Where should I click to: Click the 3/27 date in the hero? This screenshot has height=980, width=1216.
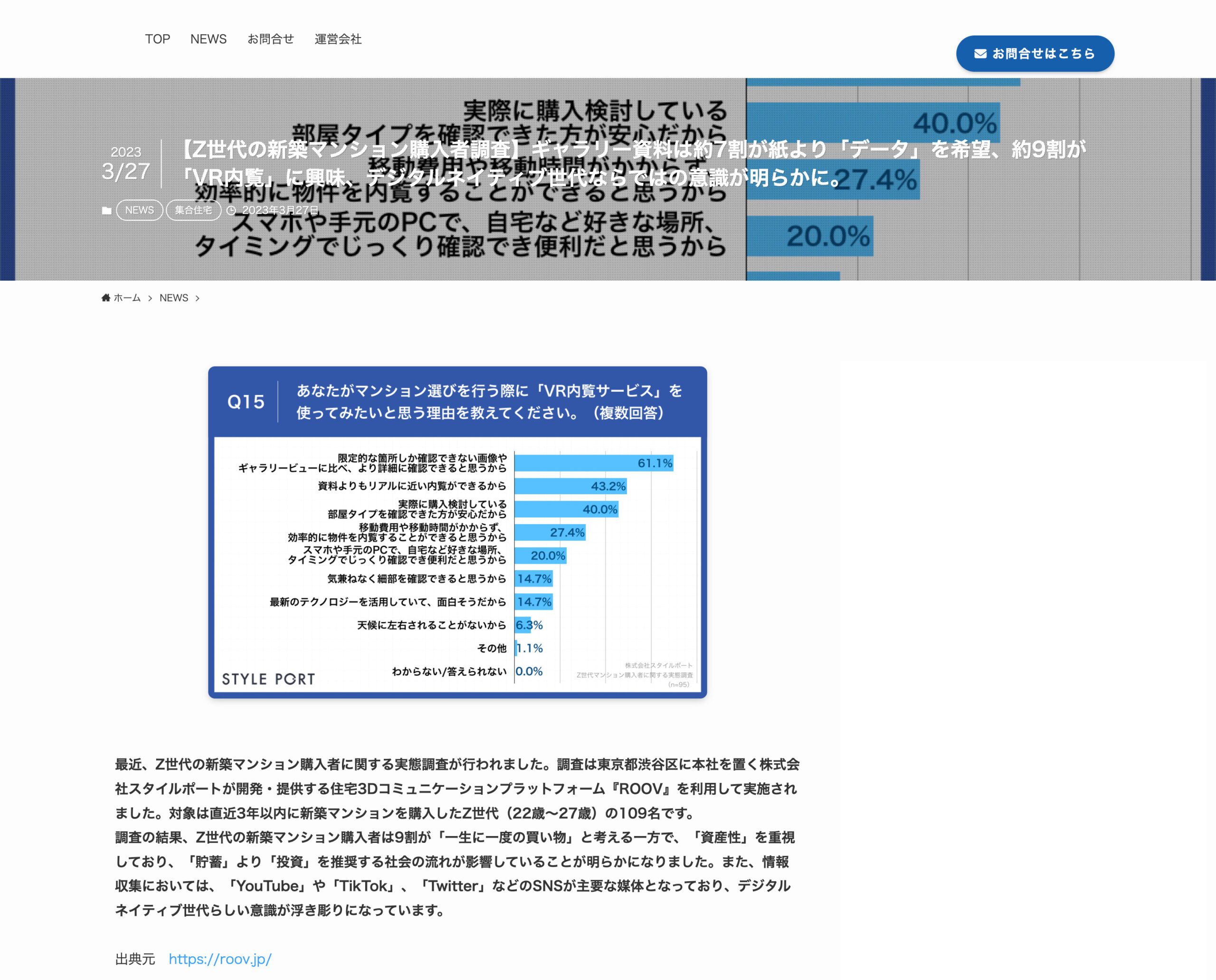pyautogui.click(x=126, y=171)
